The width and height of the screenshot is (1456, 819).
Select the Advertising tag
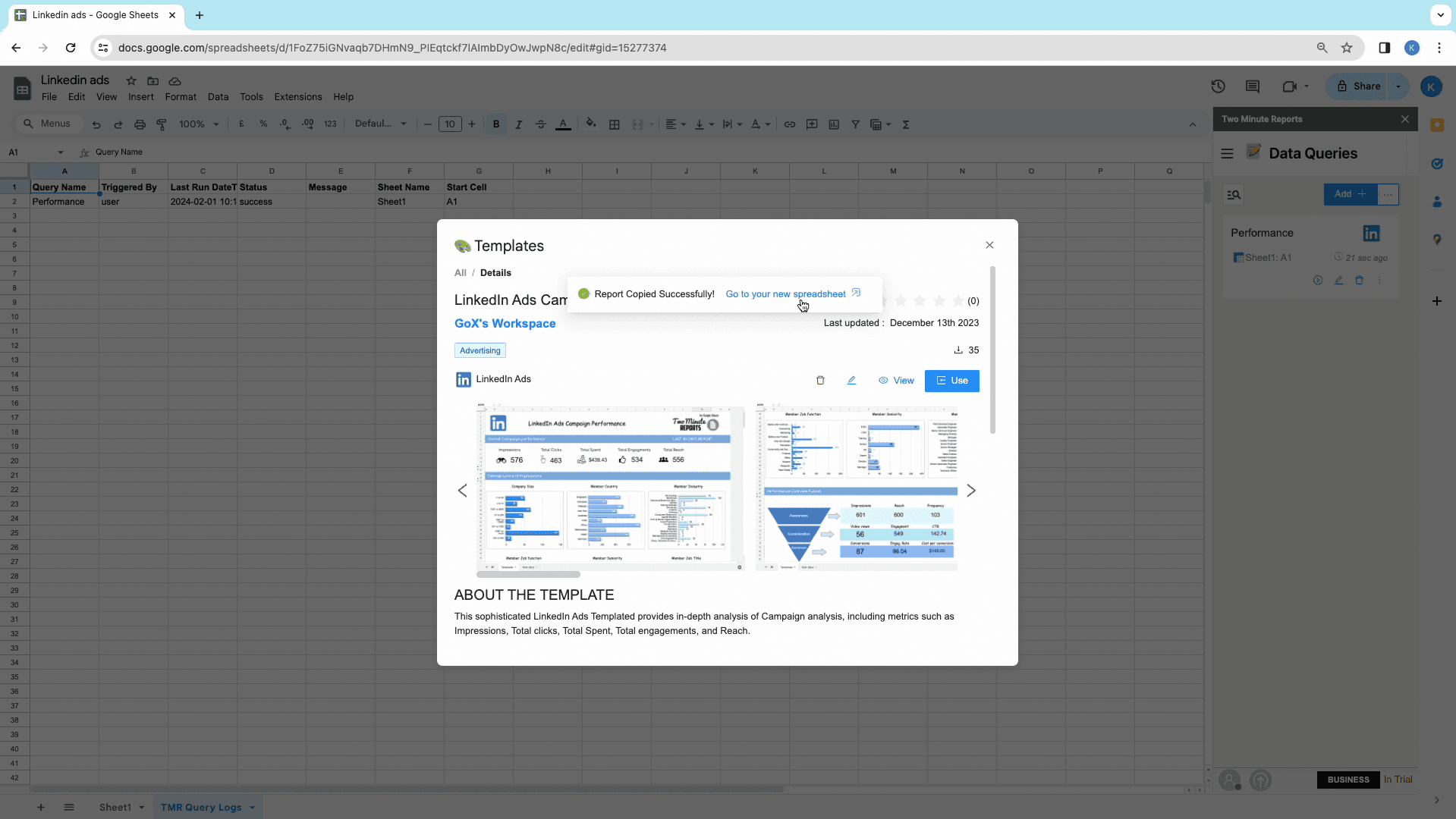(x=480, y=350)
